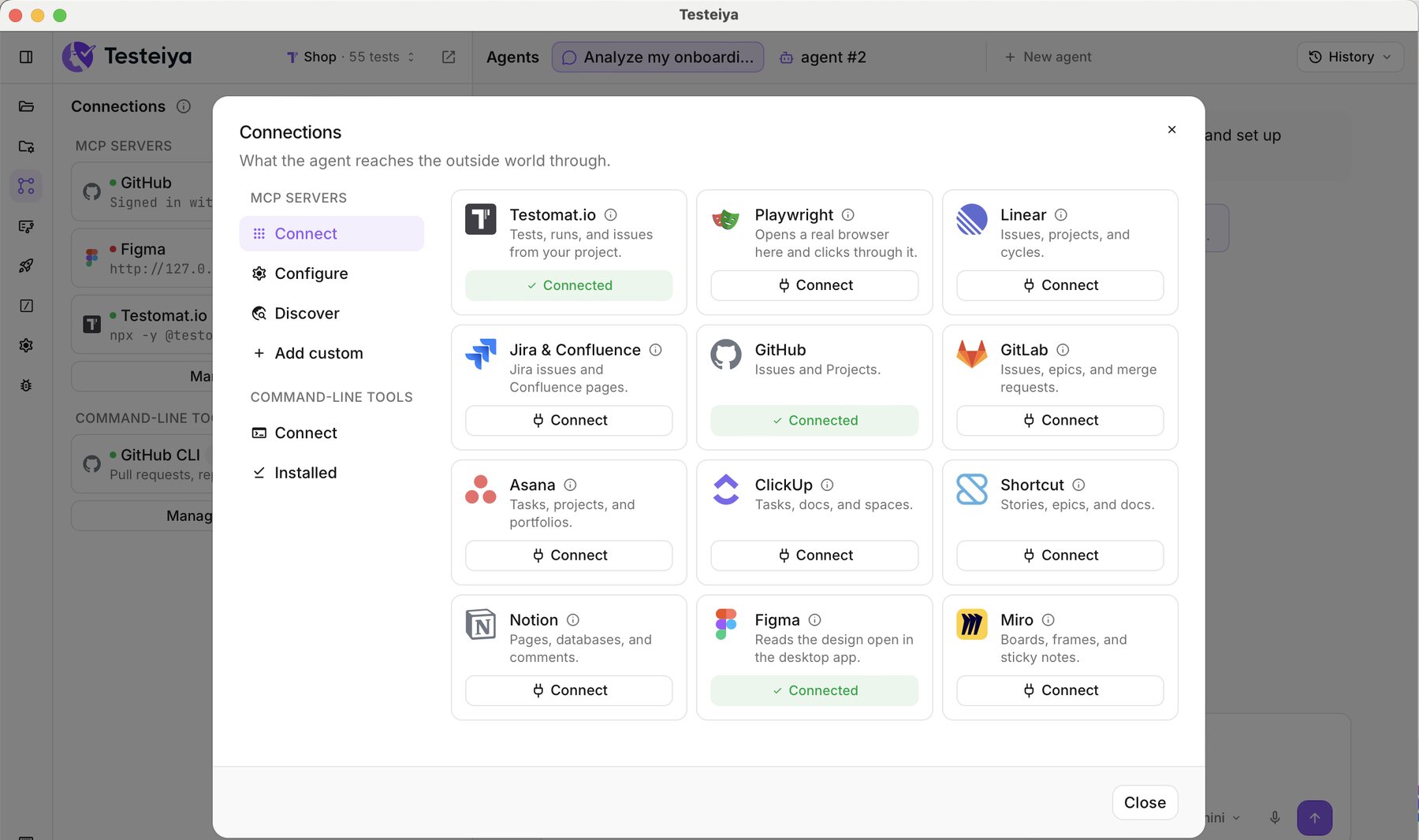The width and height of the screenshot is (1419, 840).
Task: Click the info icon beside GitLab
Action: click(x=1063, y=350)
